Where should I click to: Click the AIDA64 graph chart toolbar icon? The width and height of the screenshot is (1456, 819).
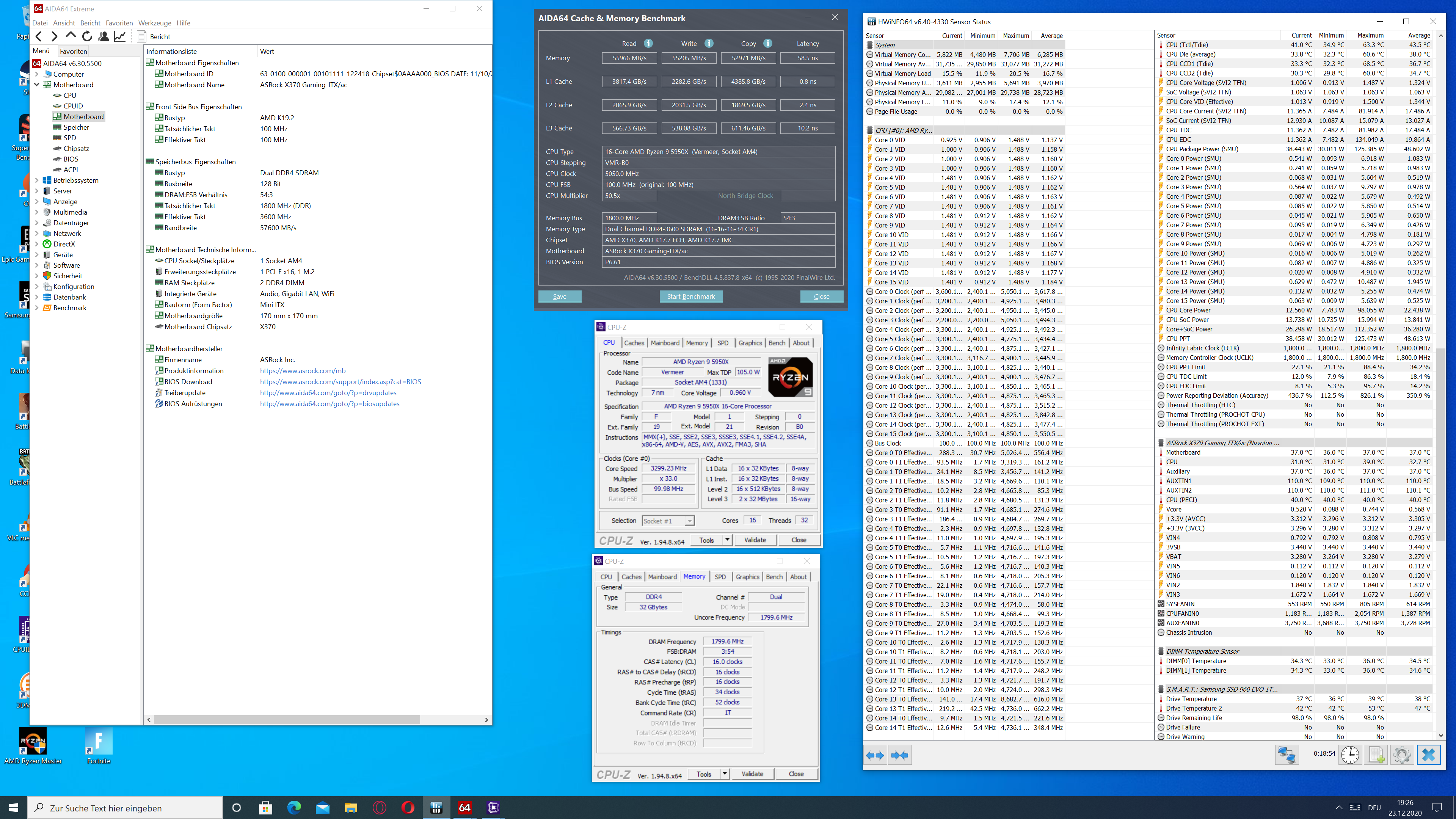120,37
